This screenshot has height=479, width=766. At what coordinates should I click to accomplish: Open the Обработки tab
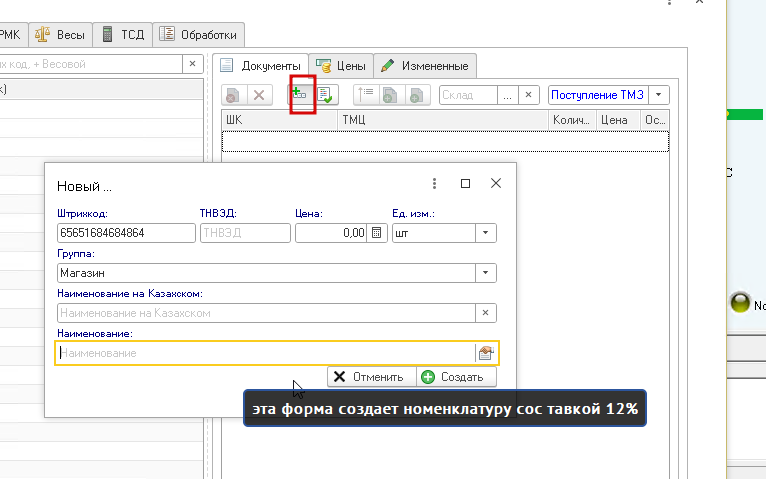click(198, 35)
